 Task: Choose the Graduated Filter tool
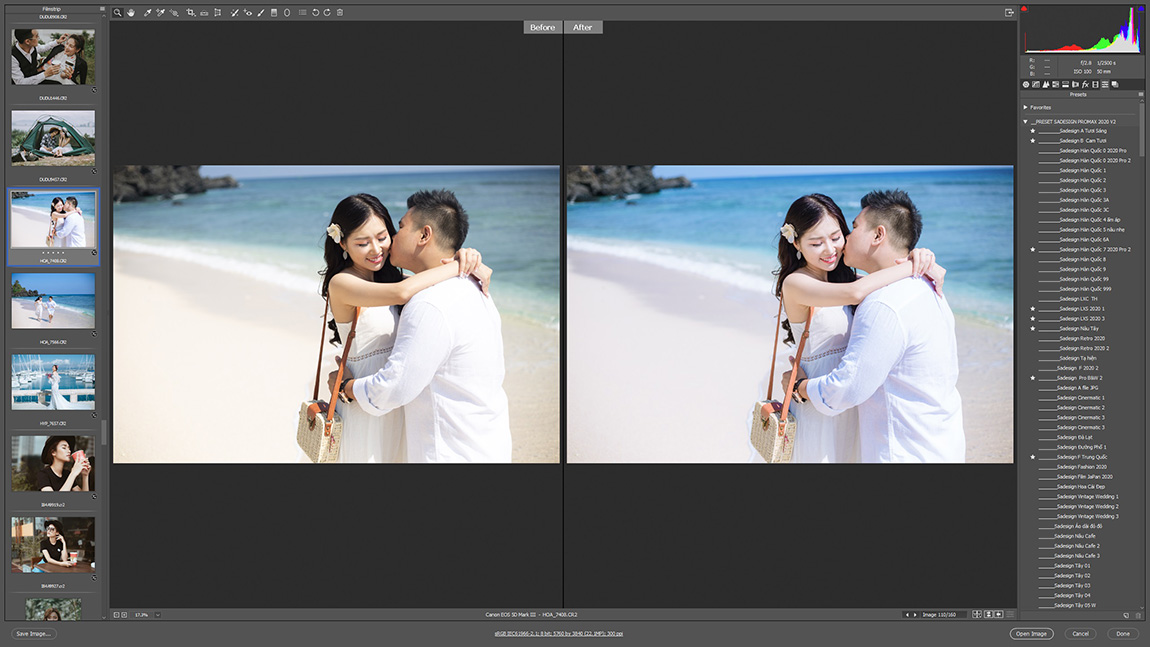pos(274,13)
